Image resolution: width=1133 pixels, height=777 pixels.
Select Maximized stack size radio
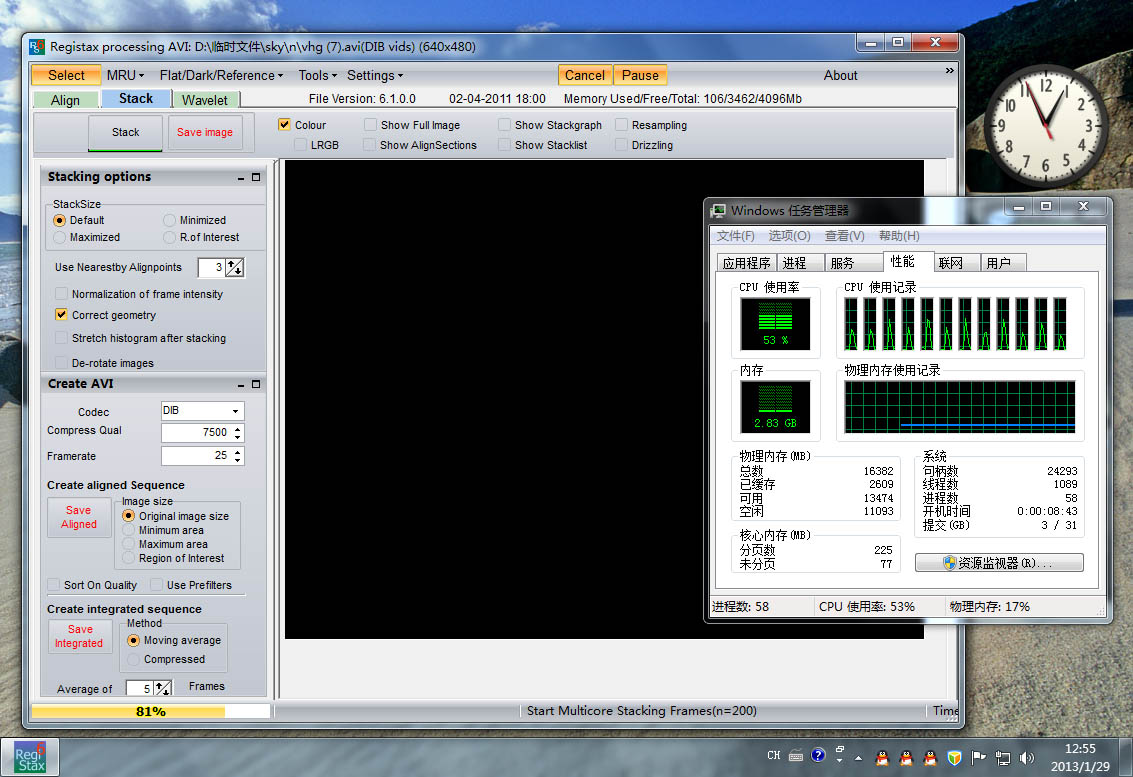59,238
